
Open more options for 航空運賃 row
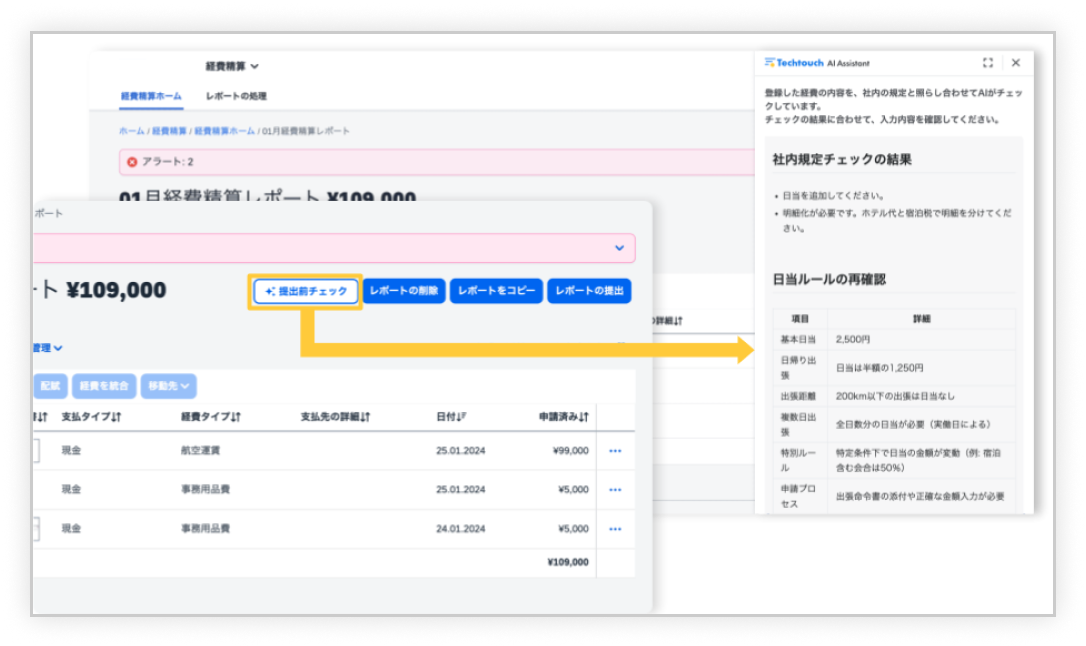click(x=615, y=451)
